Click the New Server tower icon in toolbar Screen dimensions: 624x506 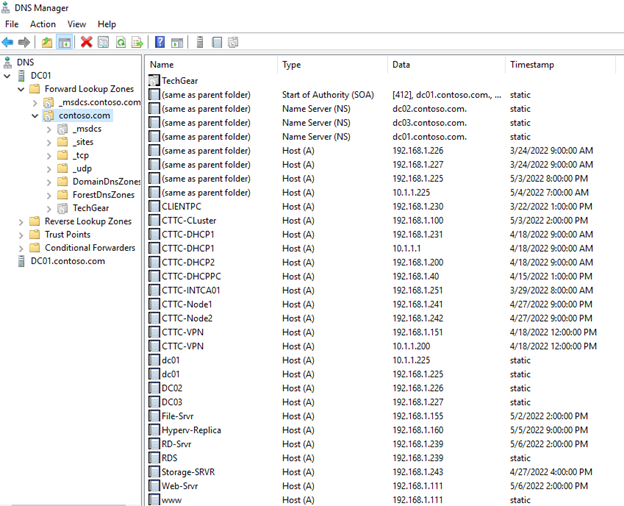(200, 42)
